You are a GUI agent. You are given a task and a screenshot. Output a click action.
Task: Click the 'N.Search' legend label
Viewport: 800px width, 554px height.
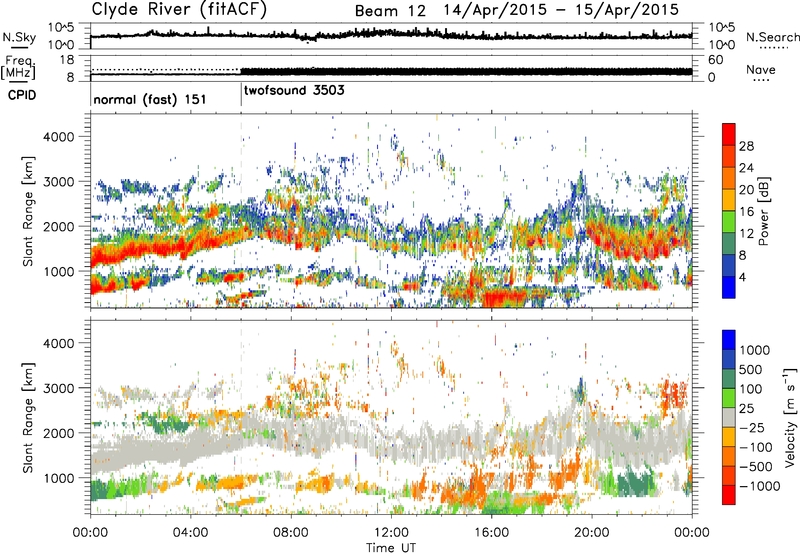coord(772,37)
